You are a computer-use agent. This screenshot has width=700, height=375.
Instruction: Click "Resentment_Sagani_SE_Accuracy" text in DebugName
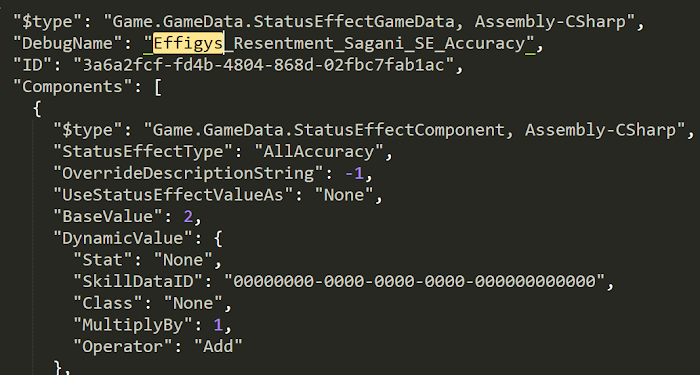pyautogui.click(x=379, y=43)
